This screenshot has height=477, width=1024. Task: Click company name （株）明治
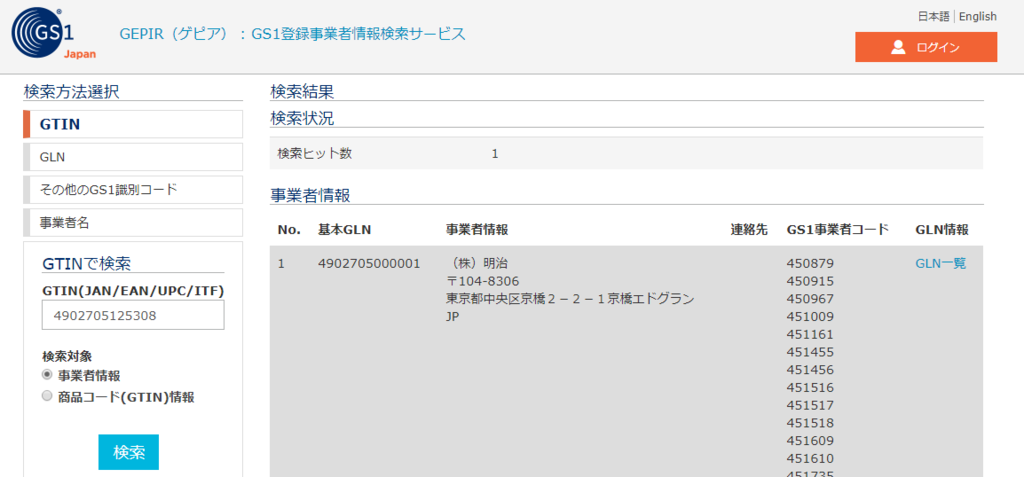477,263
